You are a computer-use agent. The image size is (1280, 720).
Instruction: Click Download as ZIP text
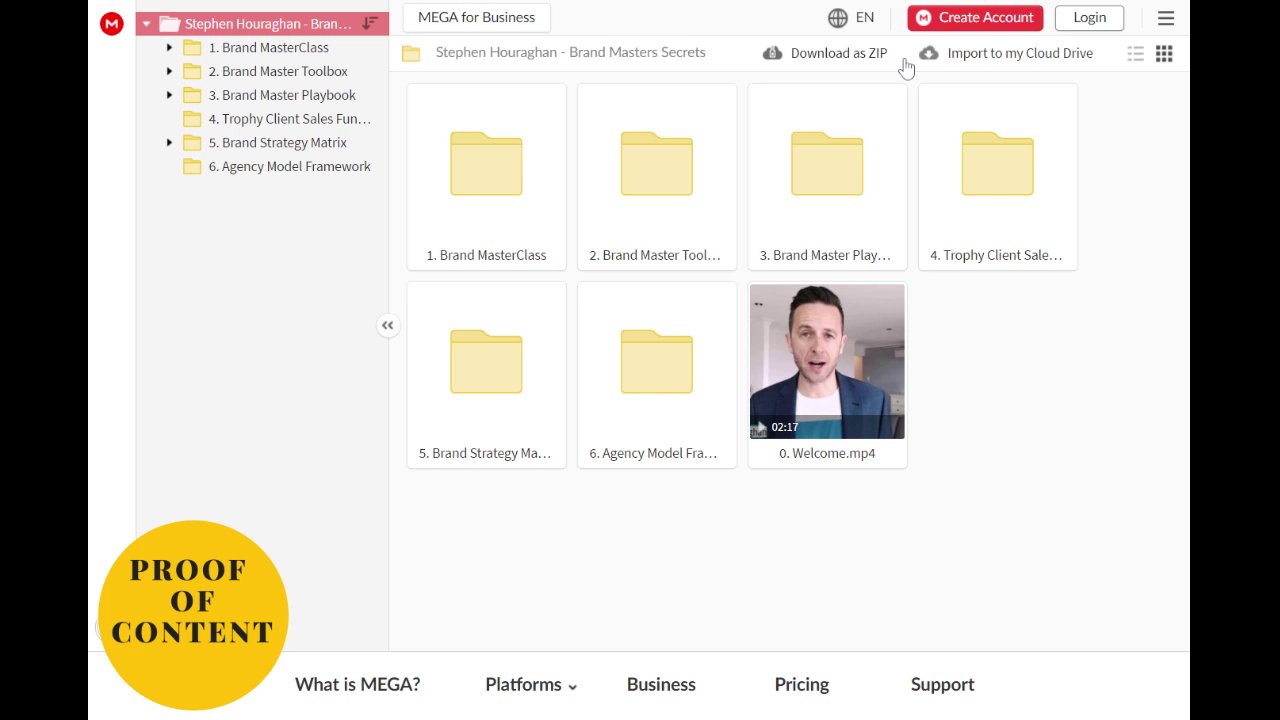(839, 53)
